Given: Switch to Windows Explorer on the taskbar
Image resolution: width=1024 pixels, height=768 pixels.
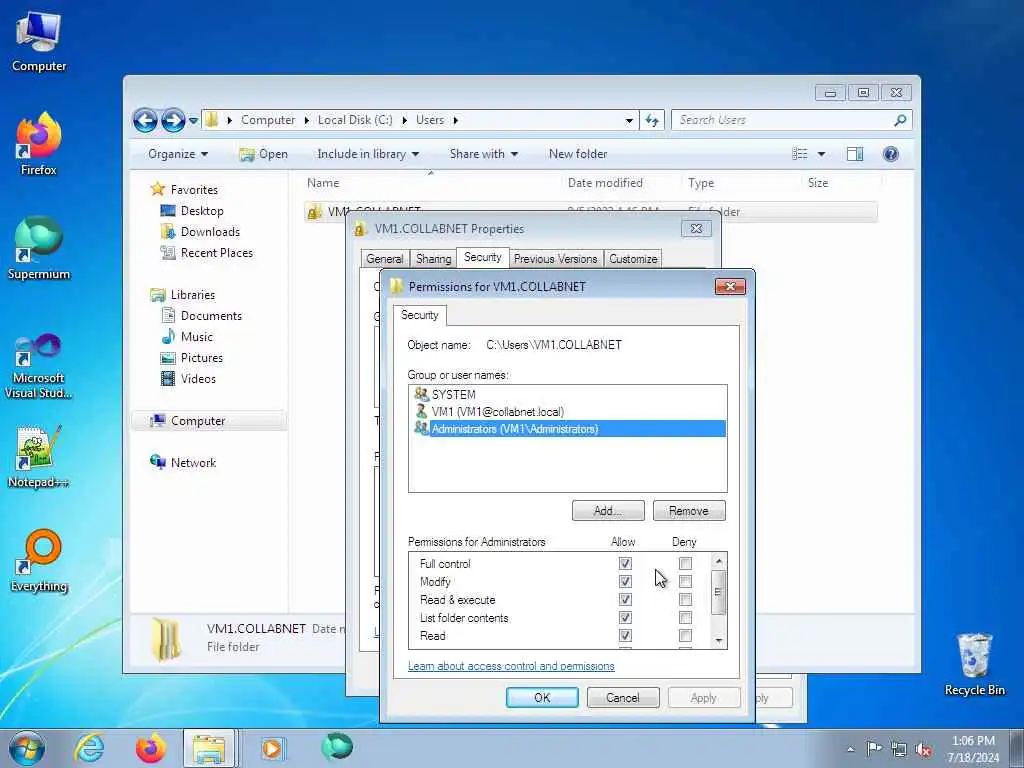Looking at the screenshot, I should [x=209, y=748].
